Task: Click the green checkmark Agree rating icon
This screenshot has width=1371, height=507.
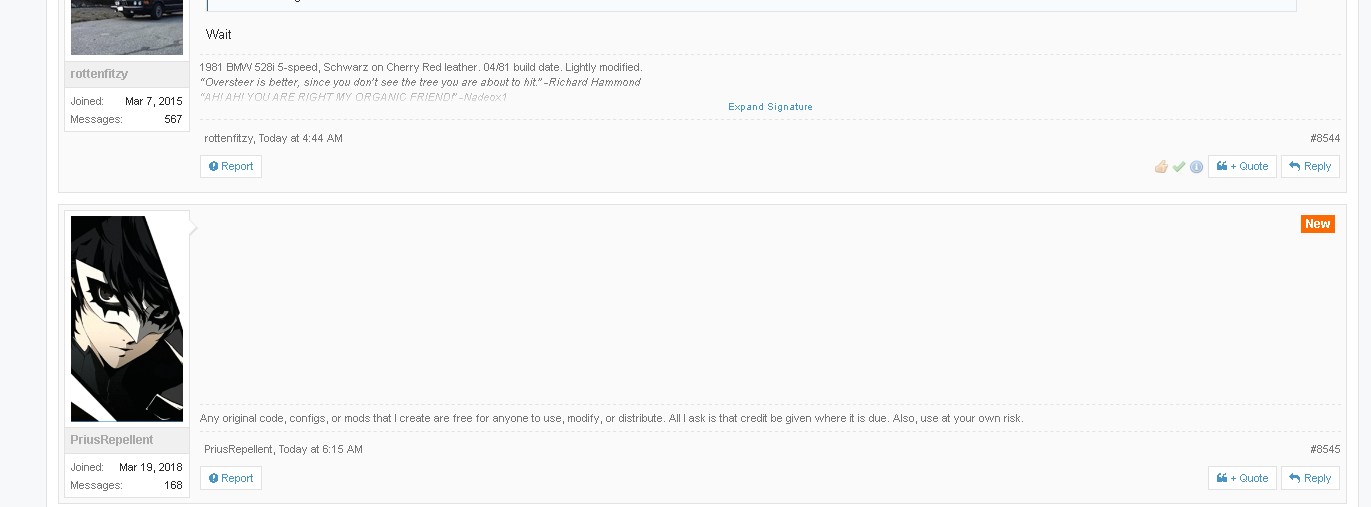Action: pos(1179,167)
